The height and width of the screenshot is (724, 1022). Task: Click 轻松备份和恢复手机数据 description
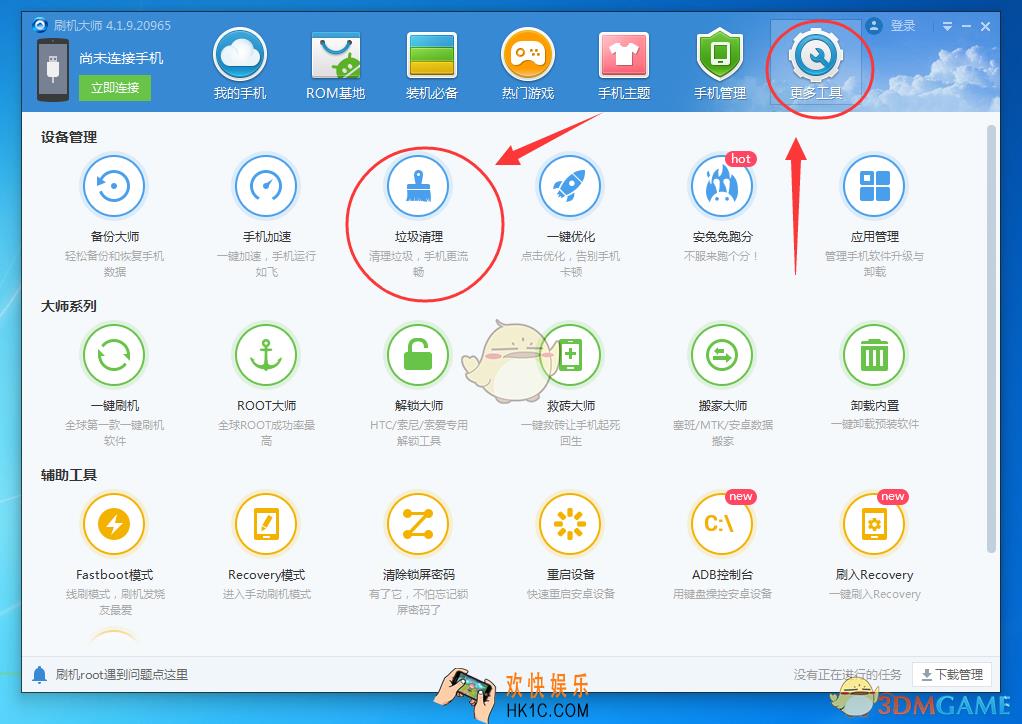pyautogui.click(x=114, y=263)
